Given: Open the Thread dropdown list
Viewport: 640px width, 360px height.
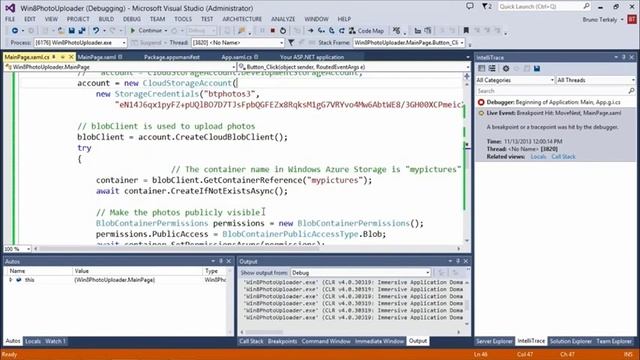Looking at the screenshot, I should point(281,42).
